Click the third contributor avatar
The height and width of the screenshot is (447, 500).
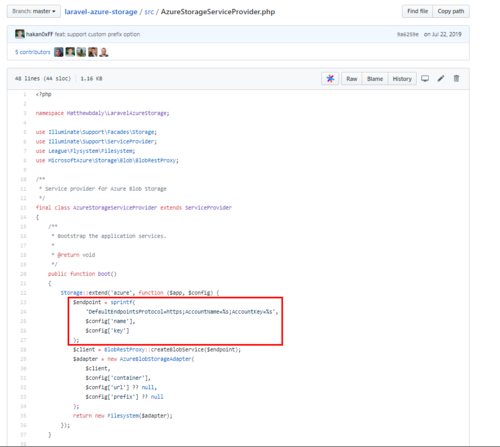point(81,52)
